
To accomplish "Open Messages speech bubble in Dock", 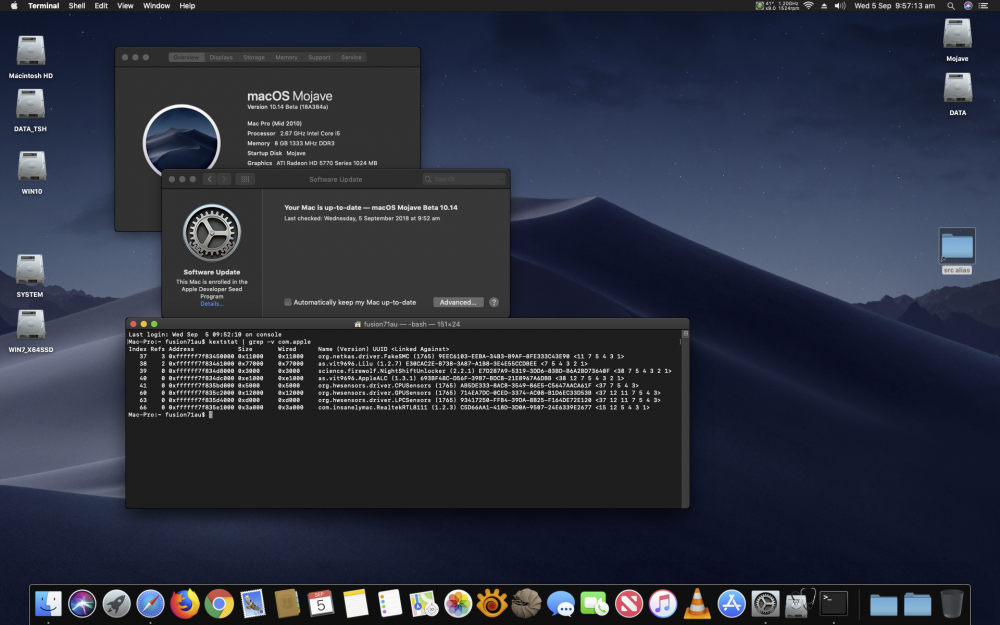I will pyautogui.click(x=561, y=603).
